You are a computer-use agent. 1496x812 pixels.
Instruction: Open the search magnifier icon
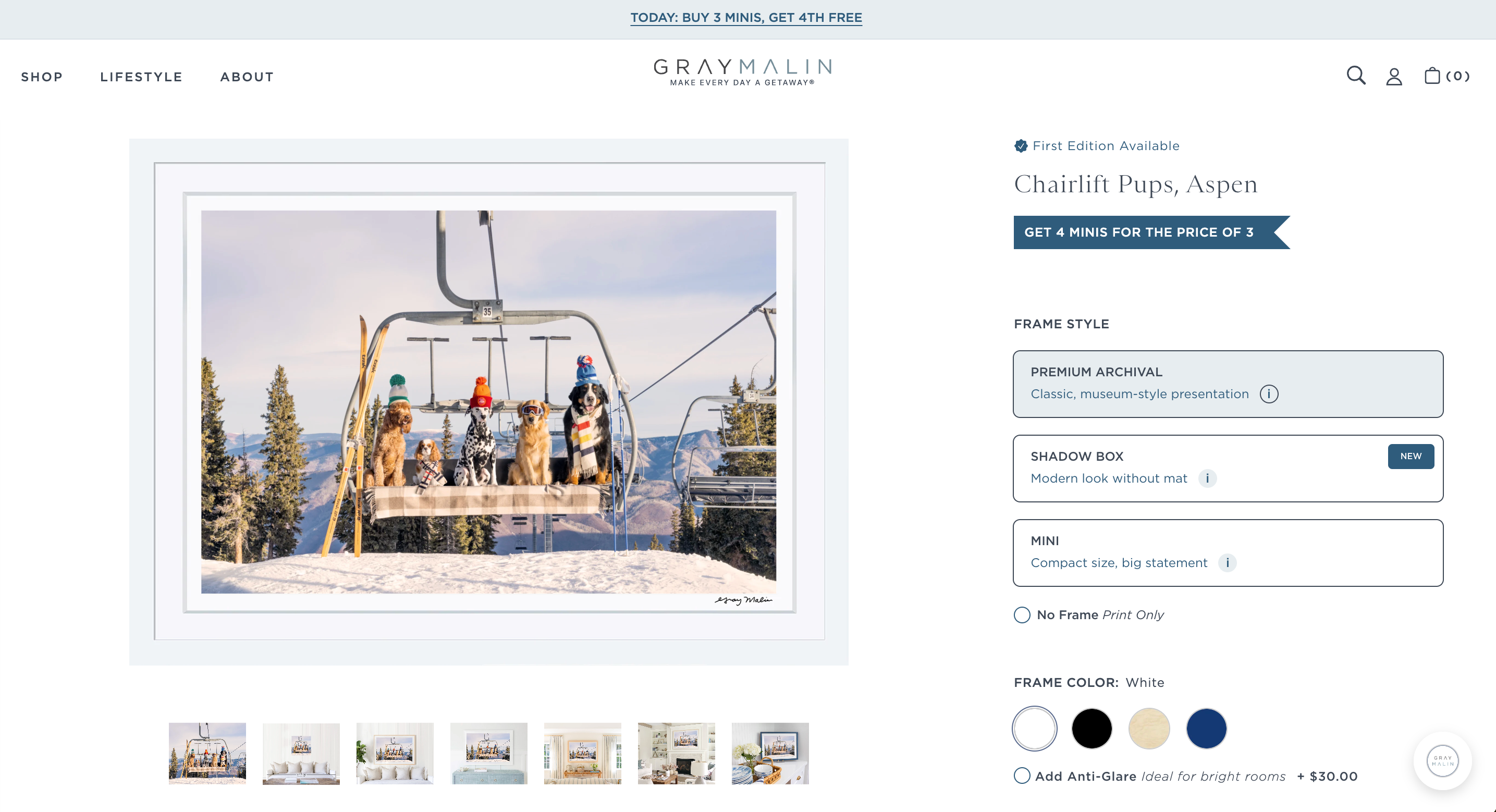(x=1355, y=76)
